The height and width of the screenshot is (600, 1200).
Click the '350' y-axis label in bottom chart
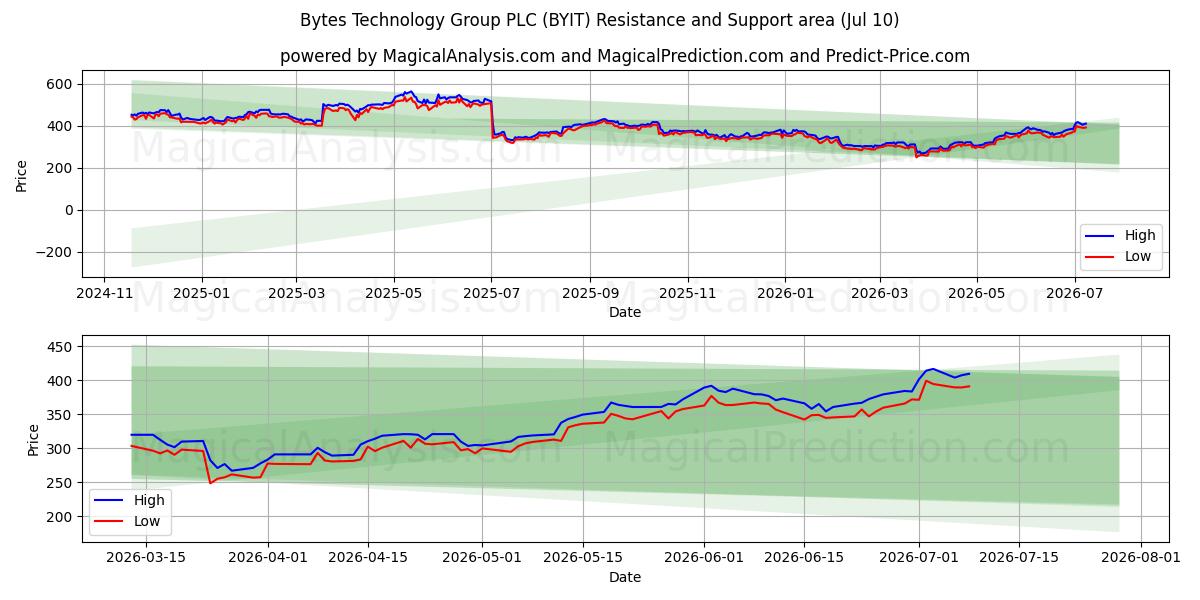tap(61, 415)
